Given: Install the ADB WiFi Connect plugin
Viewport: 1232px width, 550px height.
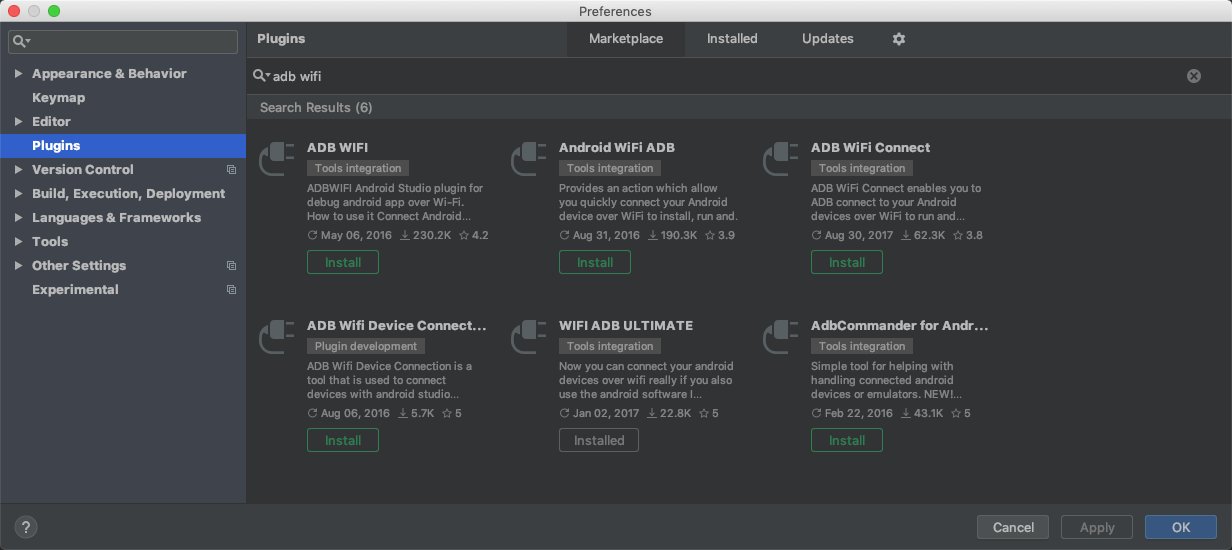Looking at the screenshot, I should (847, 262).
